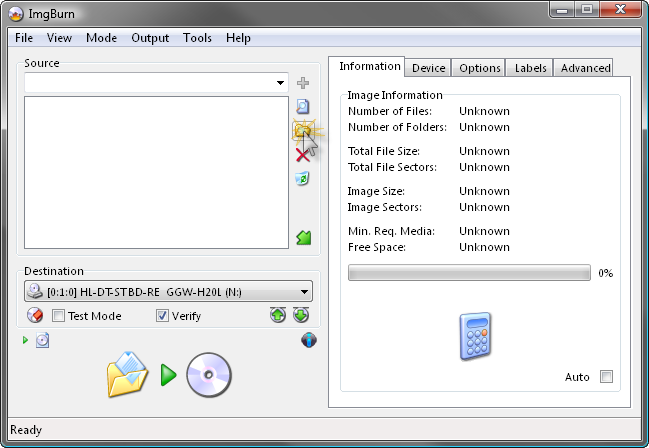
Task: Minimize the ImgBurn window
Action: 562,10
